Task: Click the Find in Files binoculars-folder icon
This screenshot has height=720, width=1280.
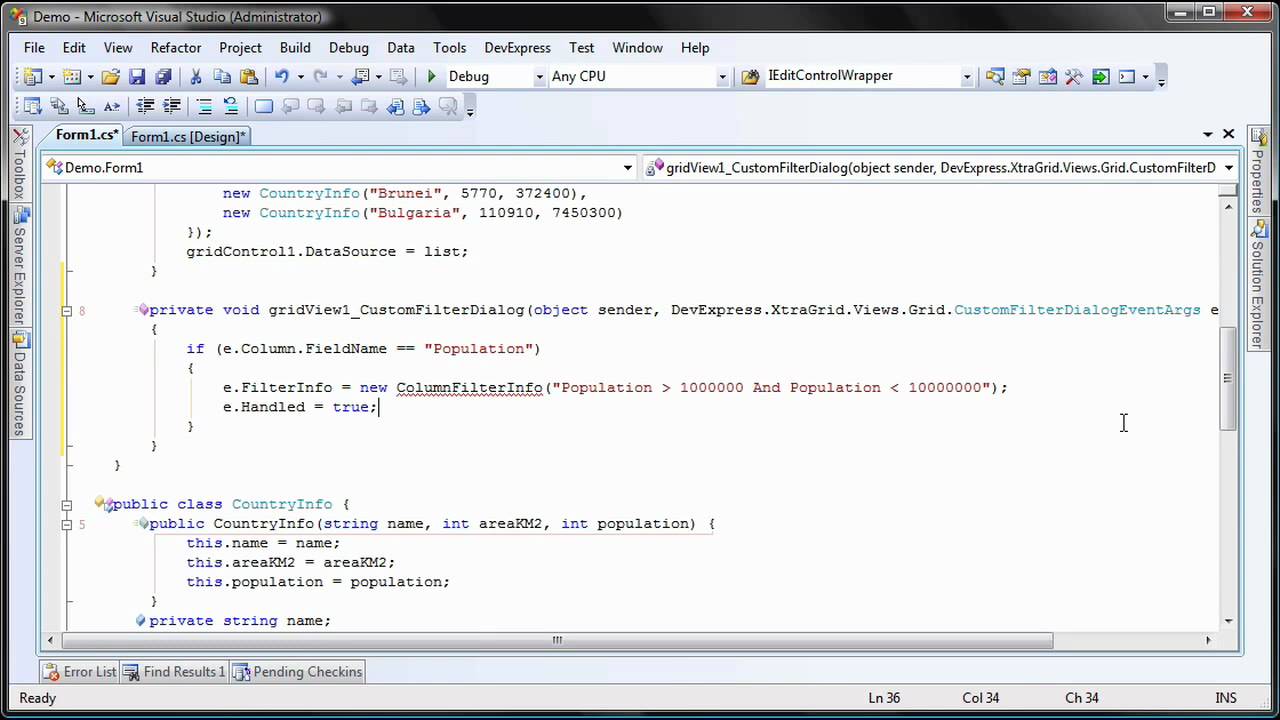Action: (749, 76)
